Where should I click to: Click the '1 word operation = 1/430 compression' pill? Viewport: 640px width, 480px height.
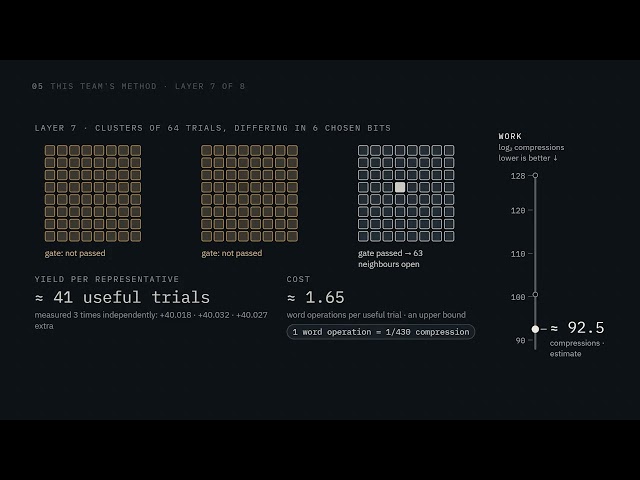[x=381, y=332]
